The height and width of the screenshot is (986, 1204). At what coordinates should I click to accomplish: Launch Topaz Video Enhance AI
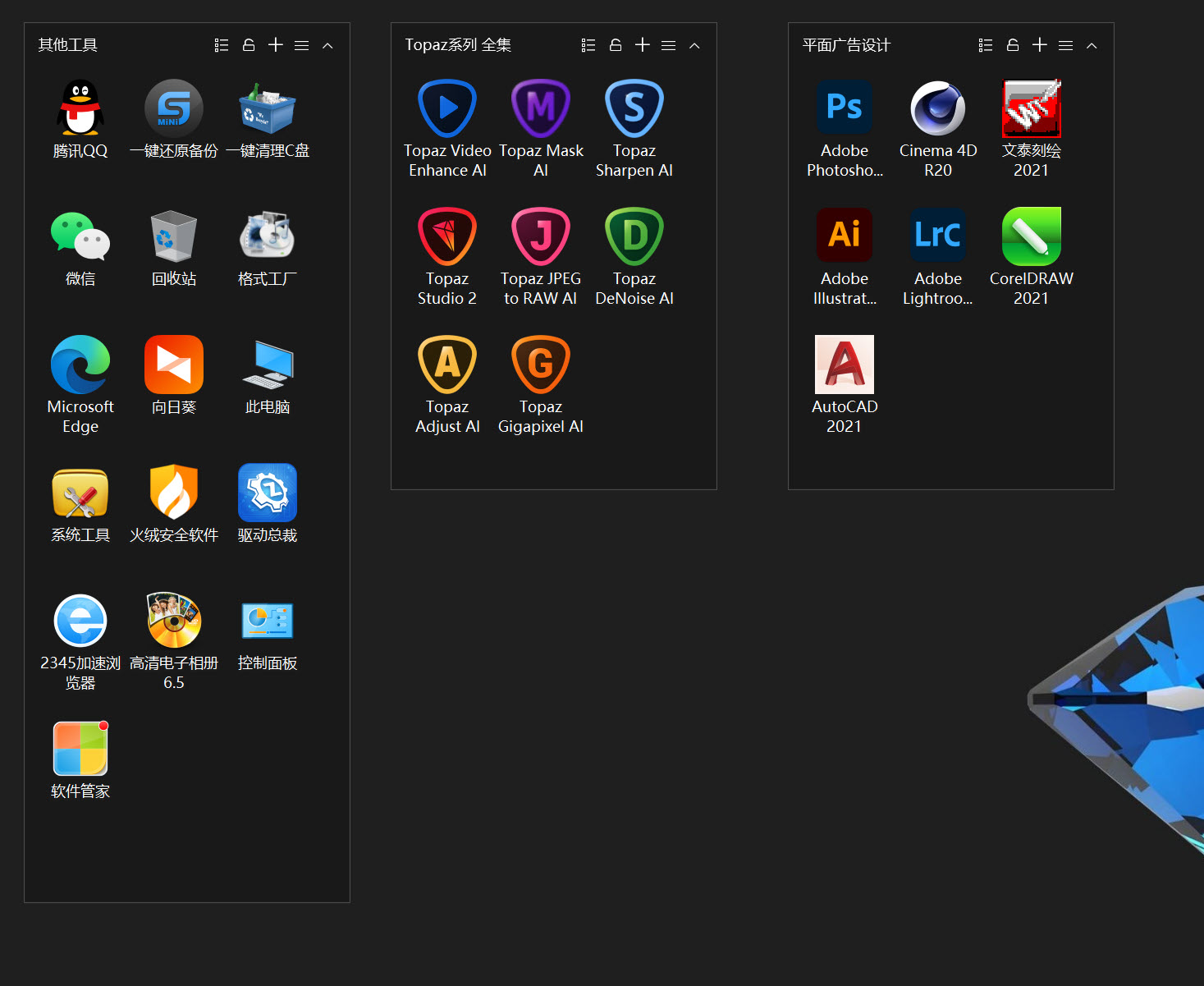tap(447, 108)
